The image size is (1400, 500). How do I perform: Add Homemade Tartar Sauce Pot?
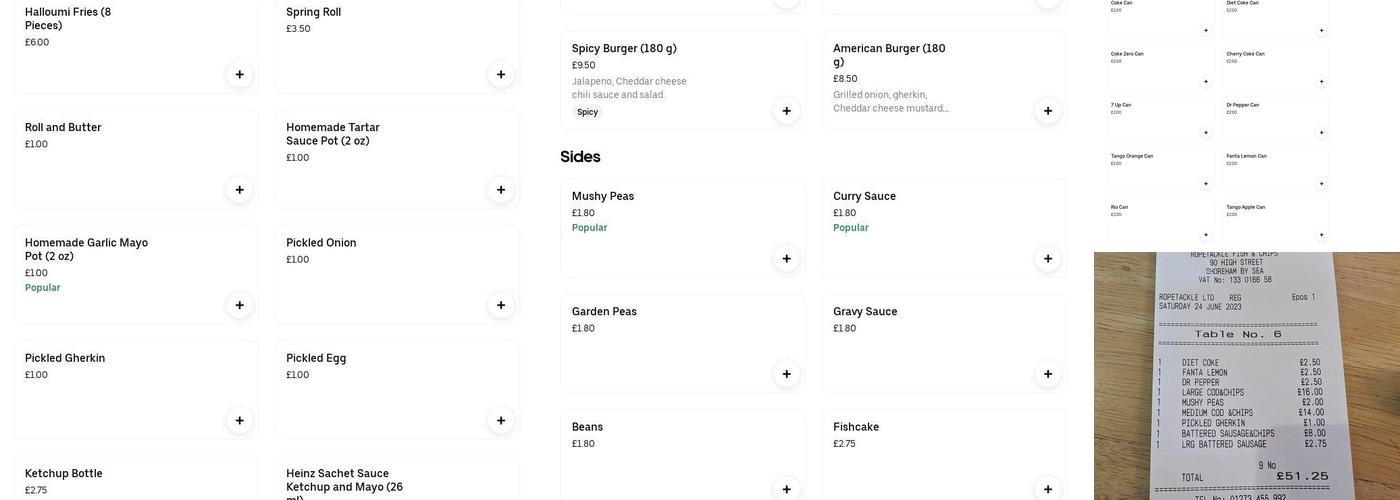click(x=501, y=190)
